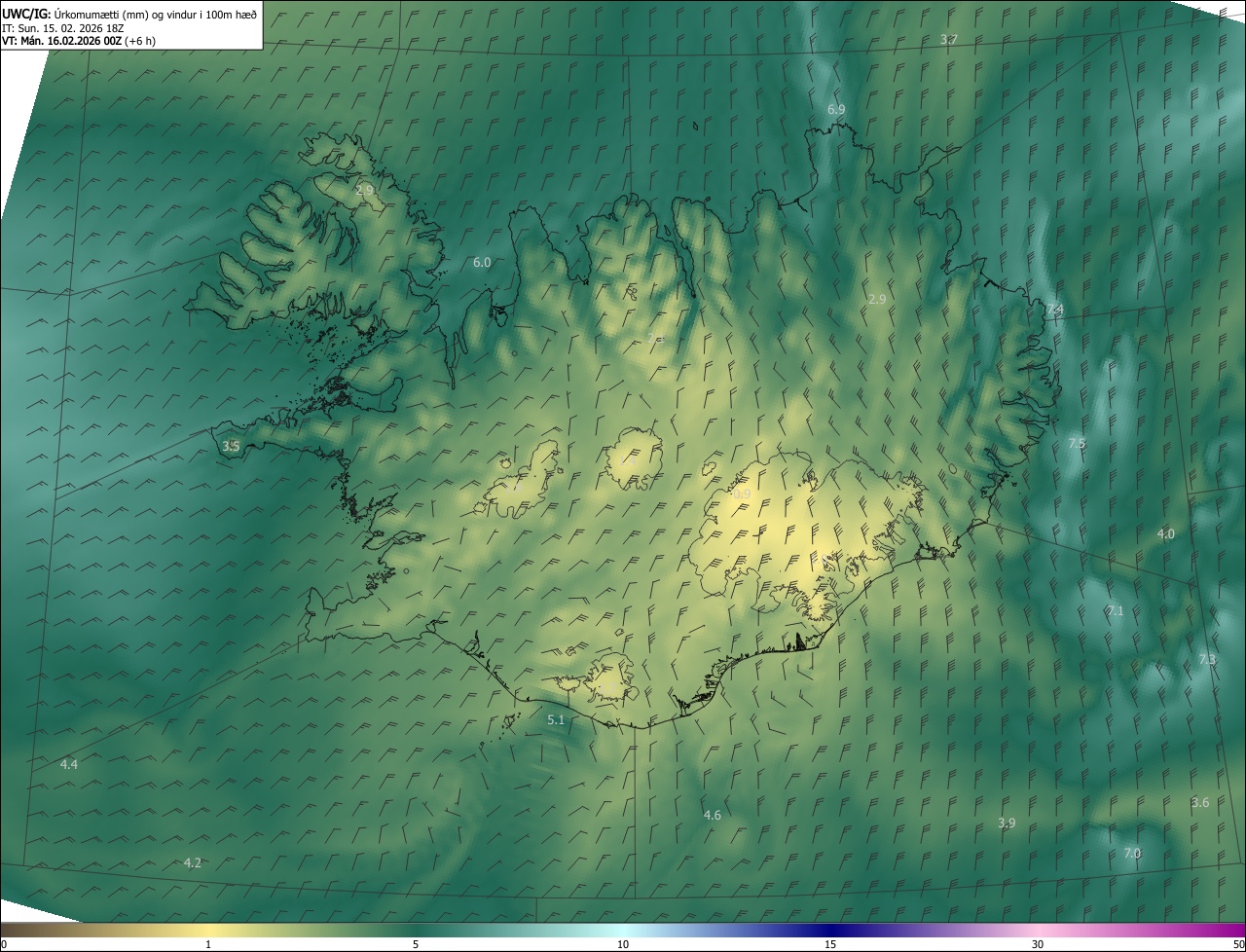Click the 7.5 precipitation value label
The width and height of the screenshot is (1246, 952).
1077,443
